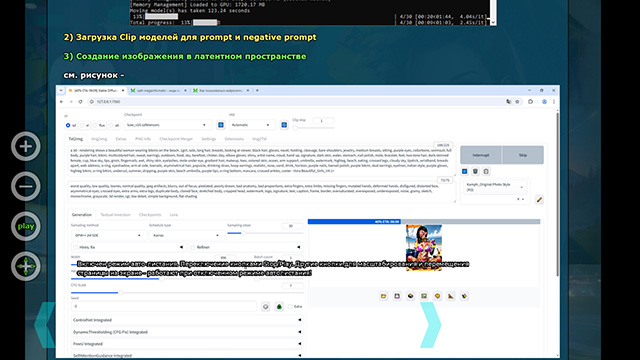Click browser forward arrow in embedded window
The image size is (640, 360).
tap(71, 102)
